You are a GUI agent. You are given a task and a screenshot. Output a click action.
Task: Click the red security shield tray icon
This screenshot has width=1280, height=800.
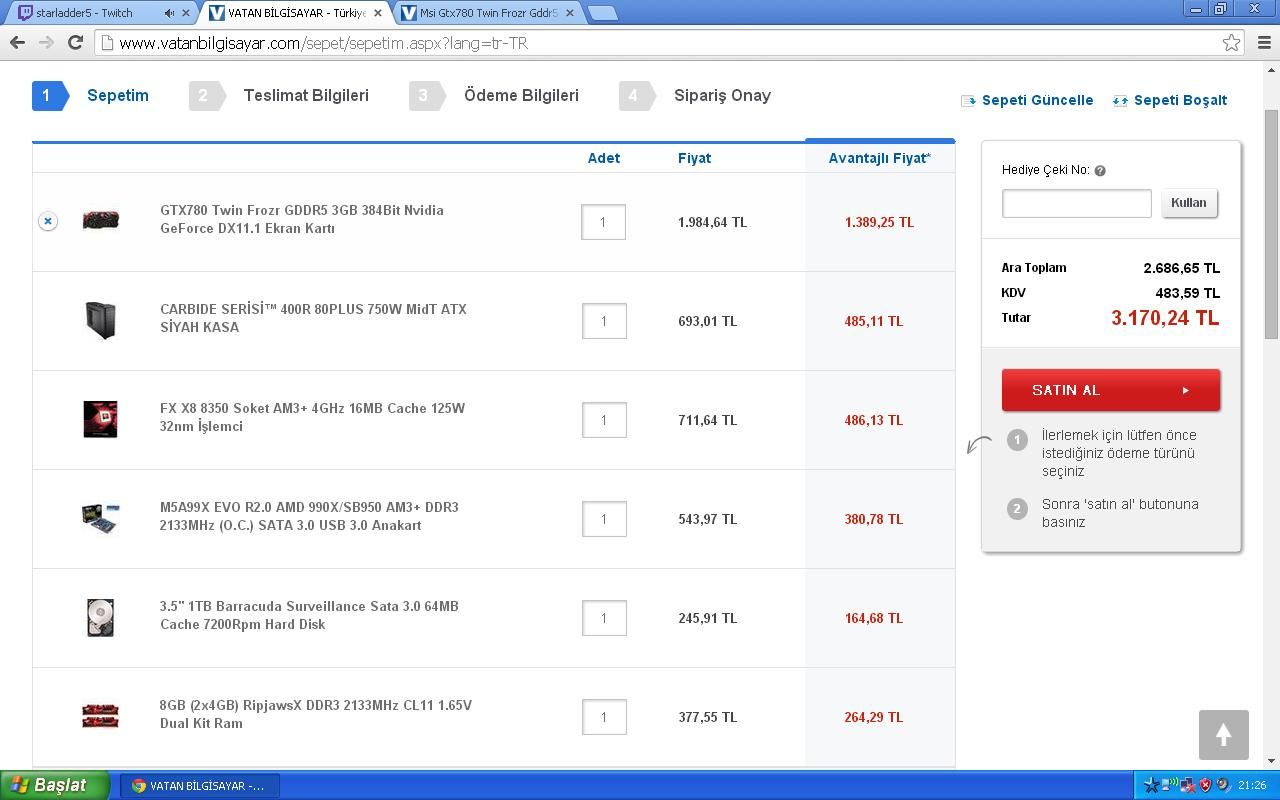click(x=1205, y=785)
